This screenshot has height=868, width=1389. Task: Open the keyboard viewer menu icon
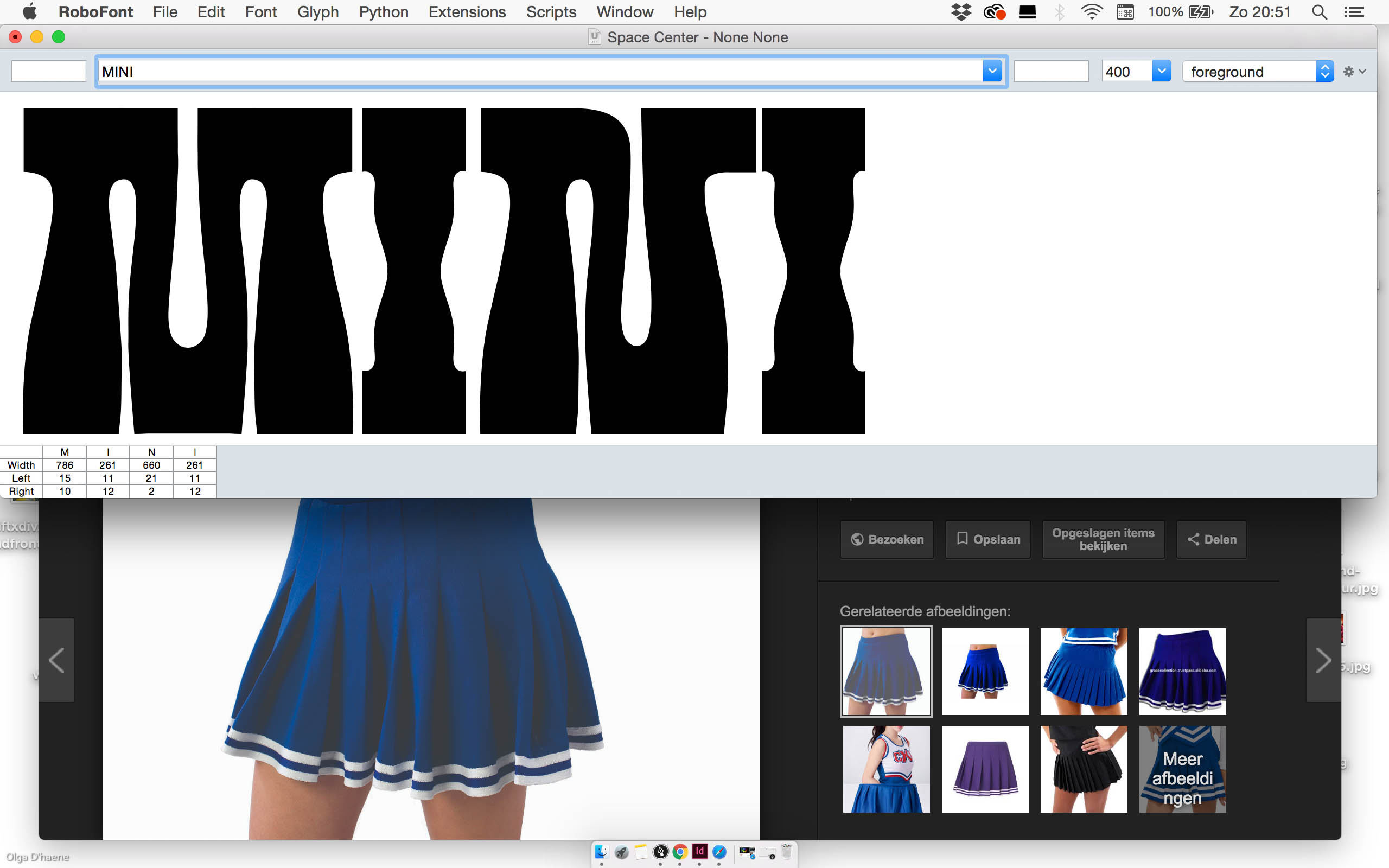(1125, 11)
